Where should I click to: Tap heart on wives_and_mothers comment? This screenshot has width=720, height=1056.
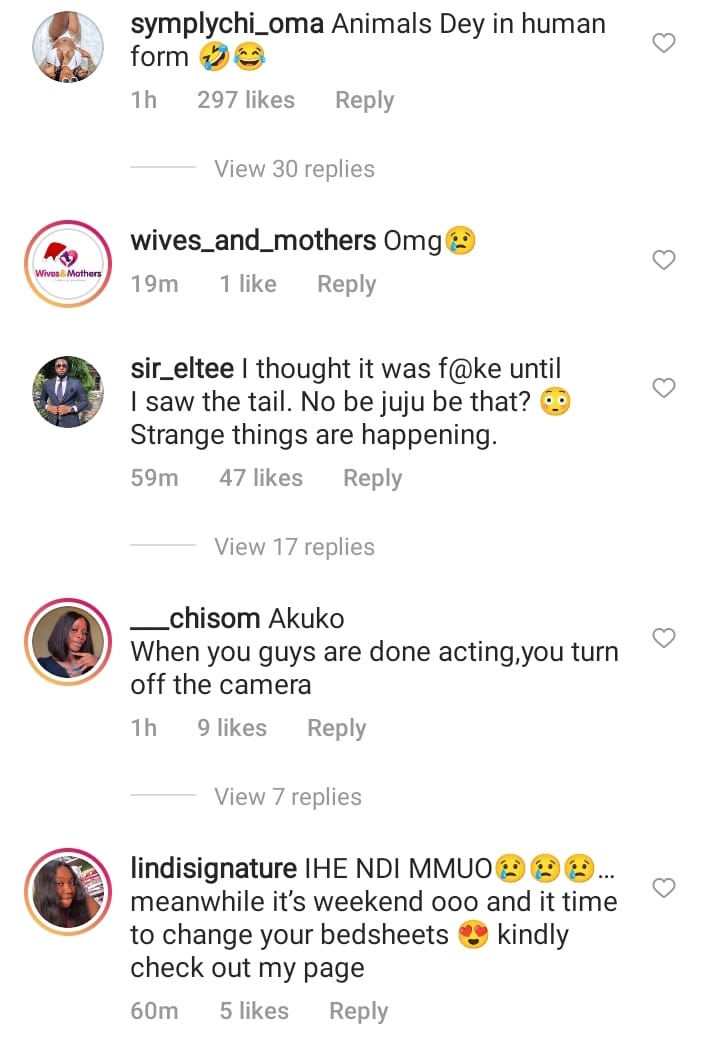click(664, 260)
